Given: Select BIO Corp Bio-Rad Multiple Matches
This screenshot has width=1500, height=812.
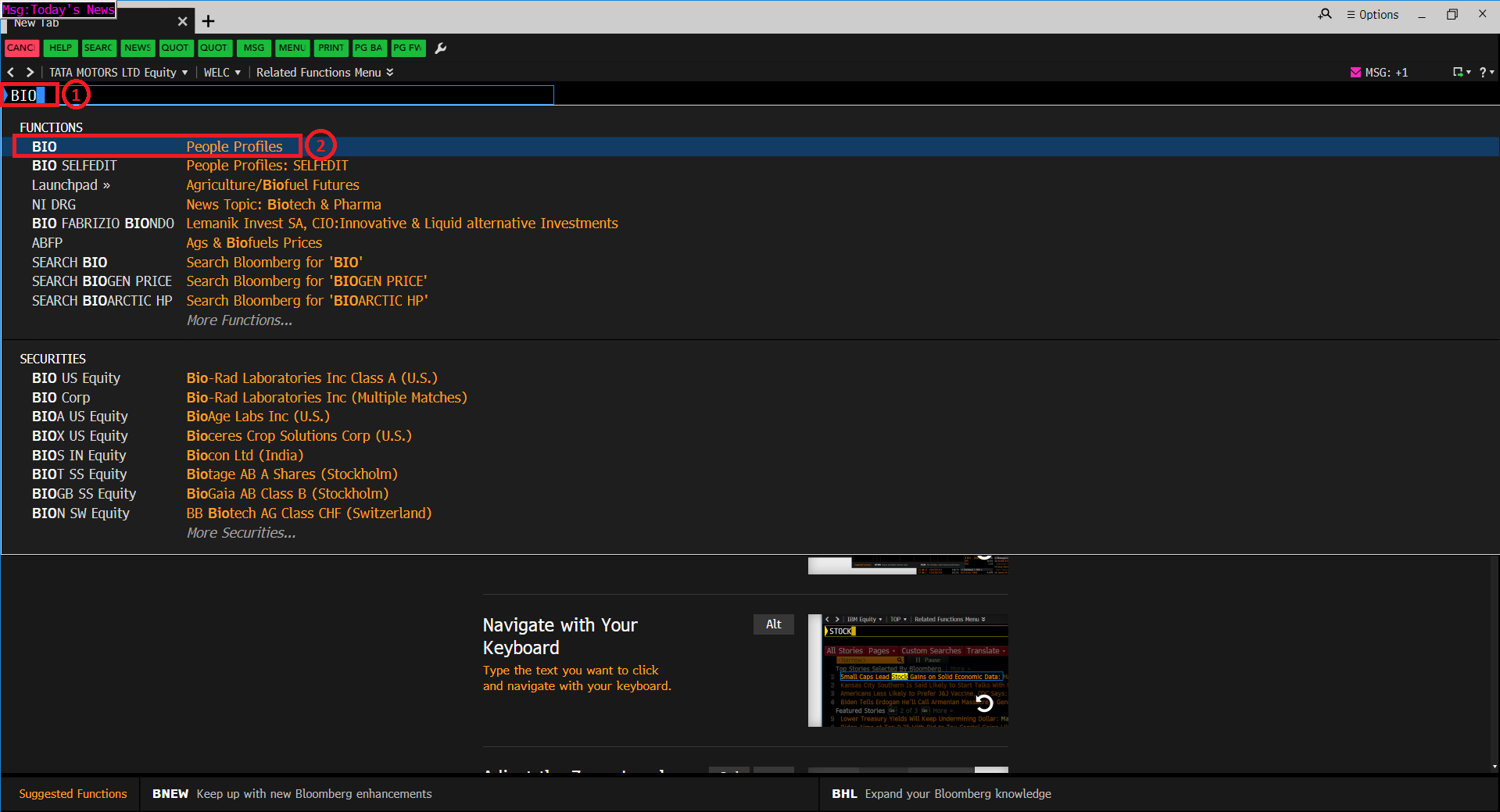Looking at the screenshot, I should pyautogui.click(x=750, y=398).
